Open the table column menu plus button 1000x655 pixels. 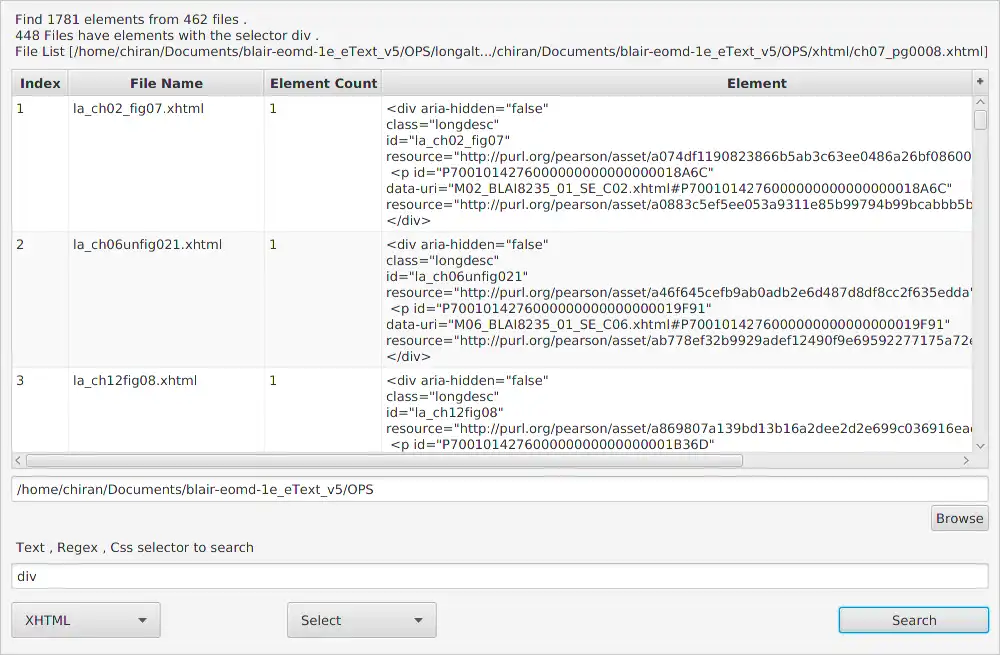click(979, 82)
